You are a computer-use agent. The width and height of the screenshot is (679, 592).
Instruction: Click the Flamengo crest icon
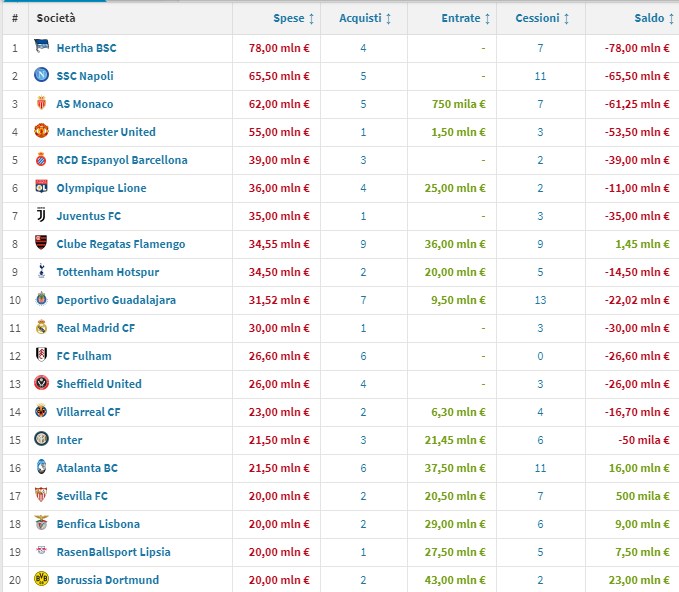click(42, 243)
